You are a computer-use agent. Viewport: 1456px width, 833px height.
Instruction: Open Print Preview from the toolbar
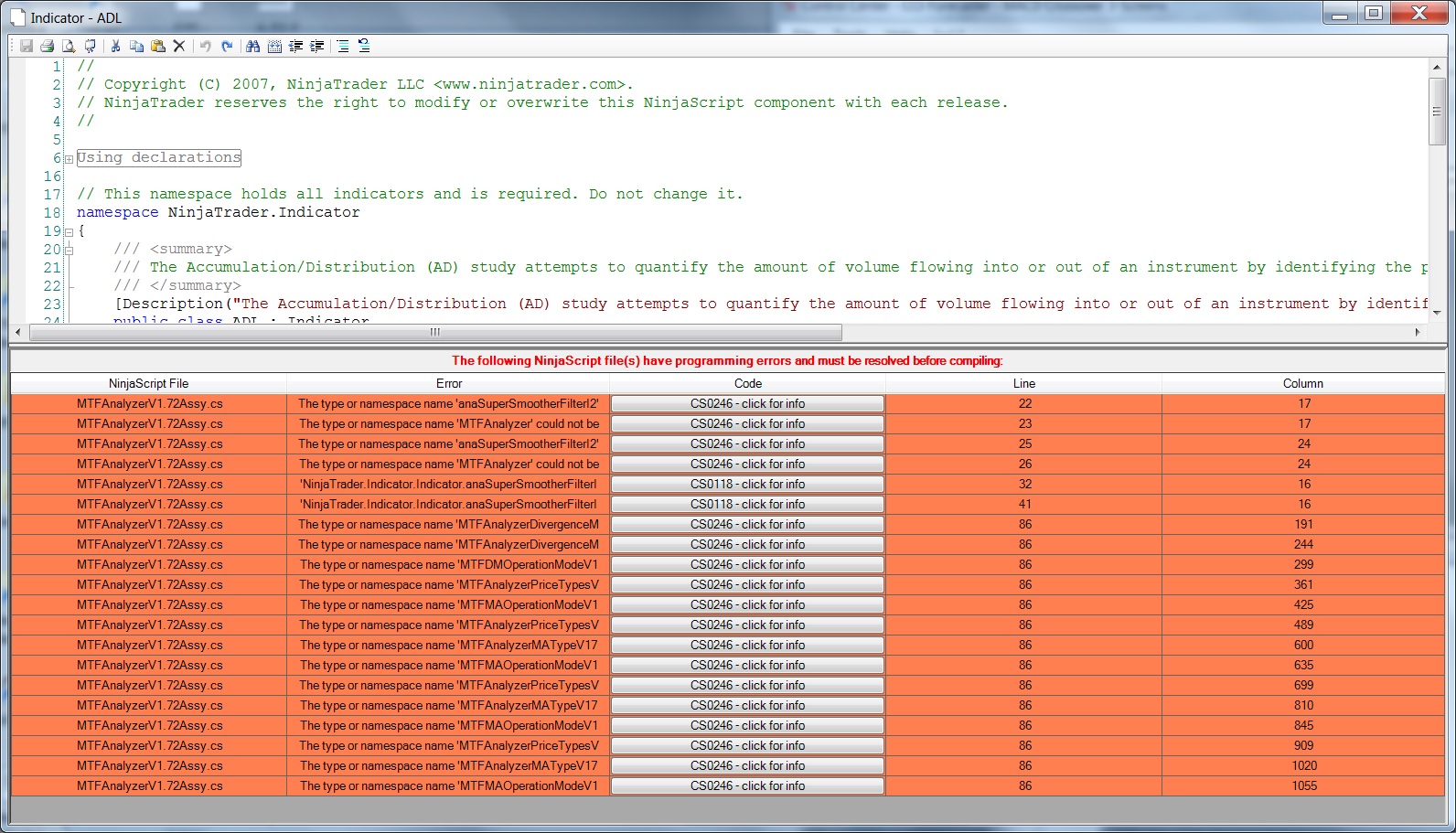(68, 46)
